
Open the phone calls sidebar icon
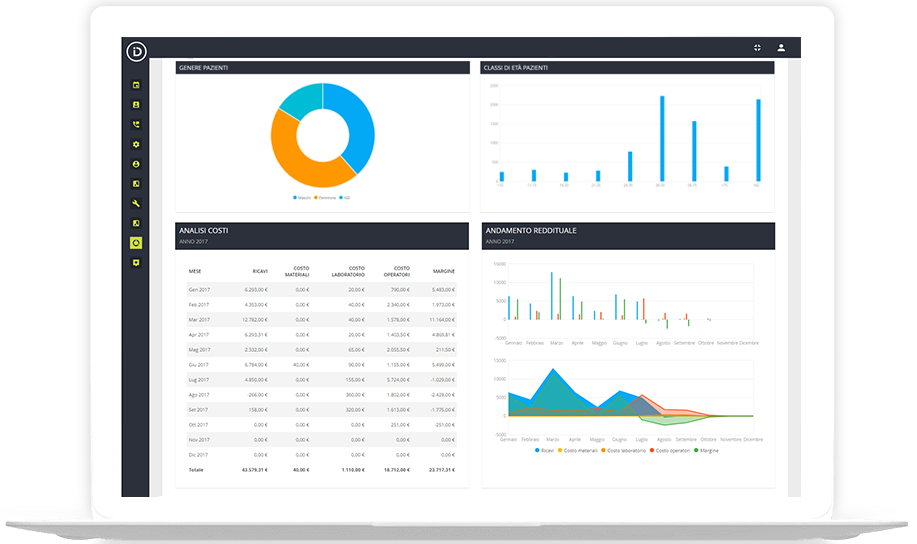[136, 125]
